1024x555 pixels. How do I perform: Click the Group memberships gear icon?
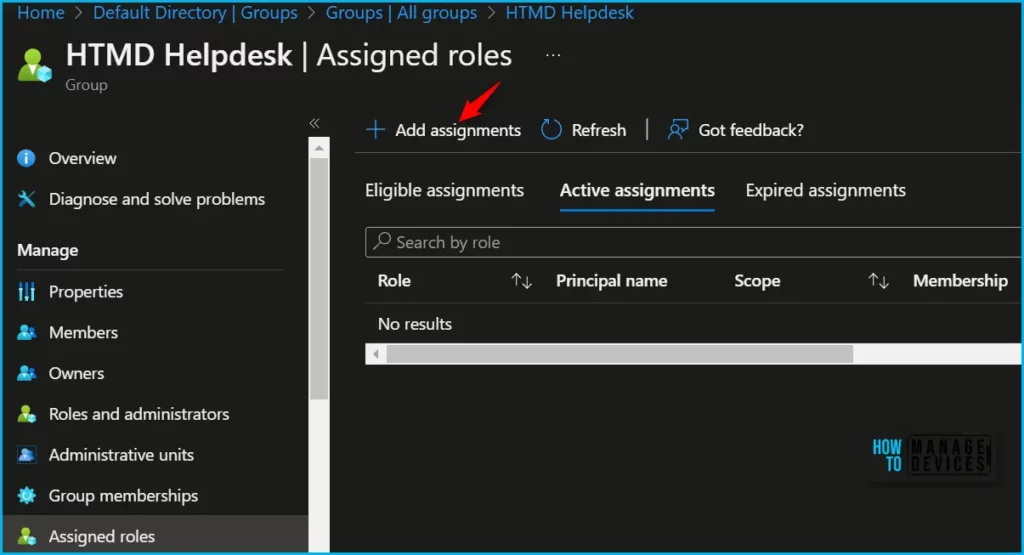point(26,496)
